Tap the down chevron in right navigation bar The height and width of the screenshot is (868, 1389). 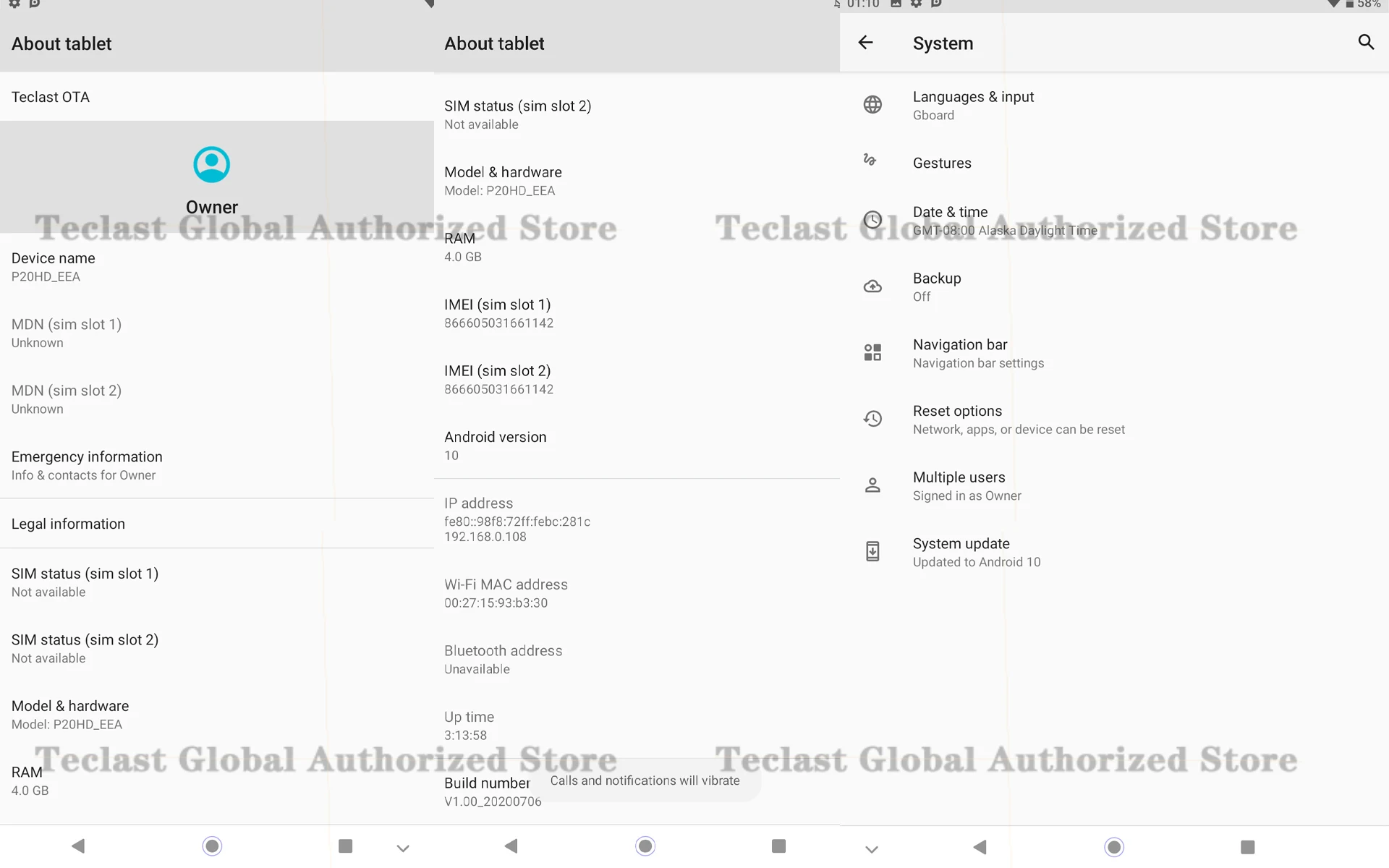(872, 848)
